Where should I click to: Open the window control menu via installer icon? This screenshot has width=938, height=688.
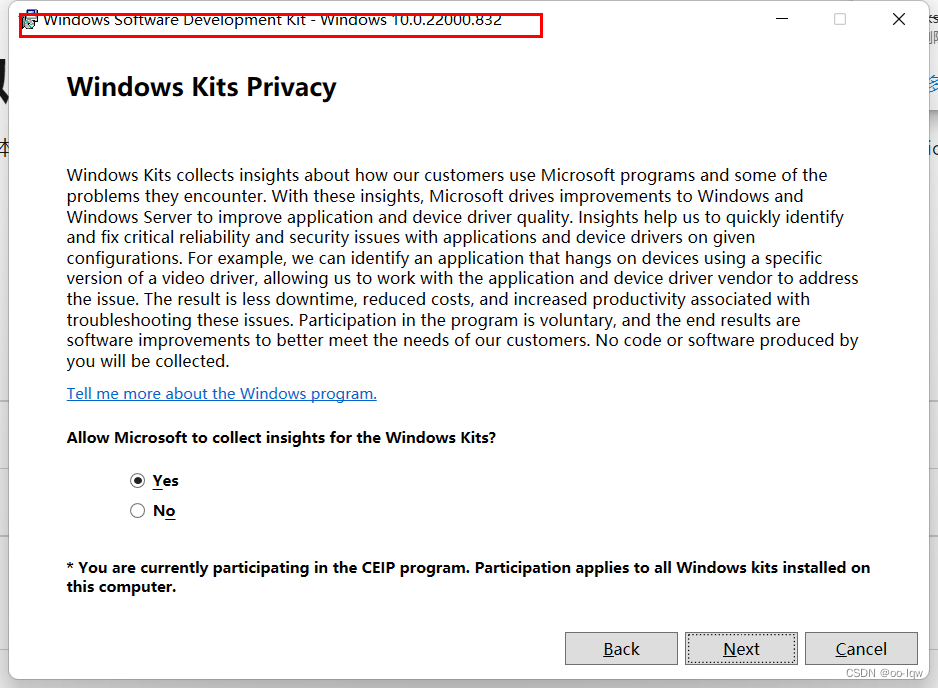(29, 18)
